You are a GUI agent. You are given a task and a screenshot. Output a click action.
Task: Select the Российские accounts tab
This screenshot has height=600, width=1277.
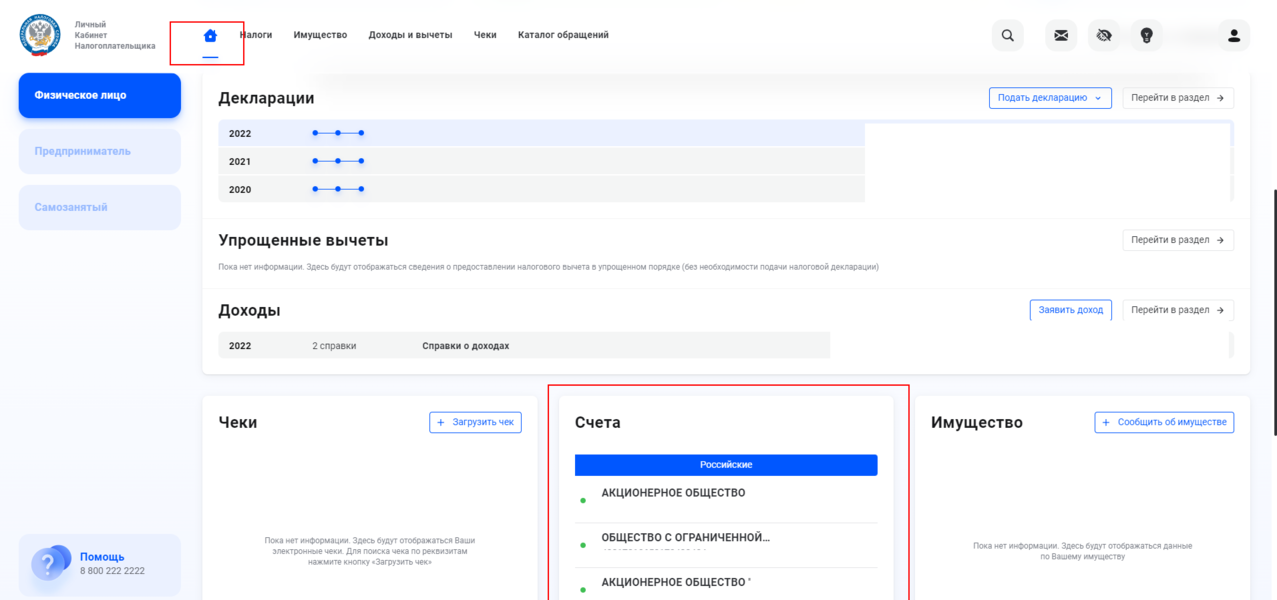point(725,465)
